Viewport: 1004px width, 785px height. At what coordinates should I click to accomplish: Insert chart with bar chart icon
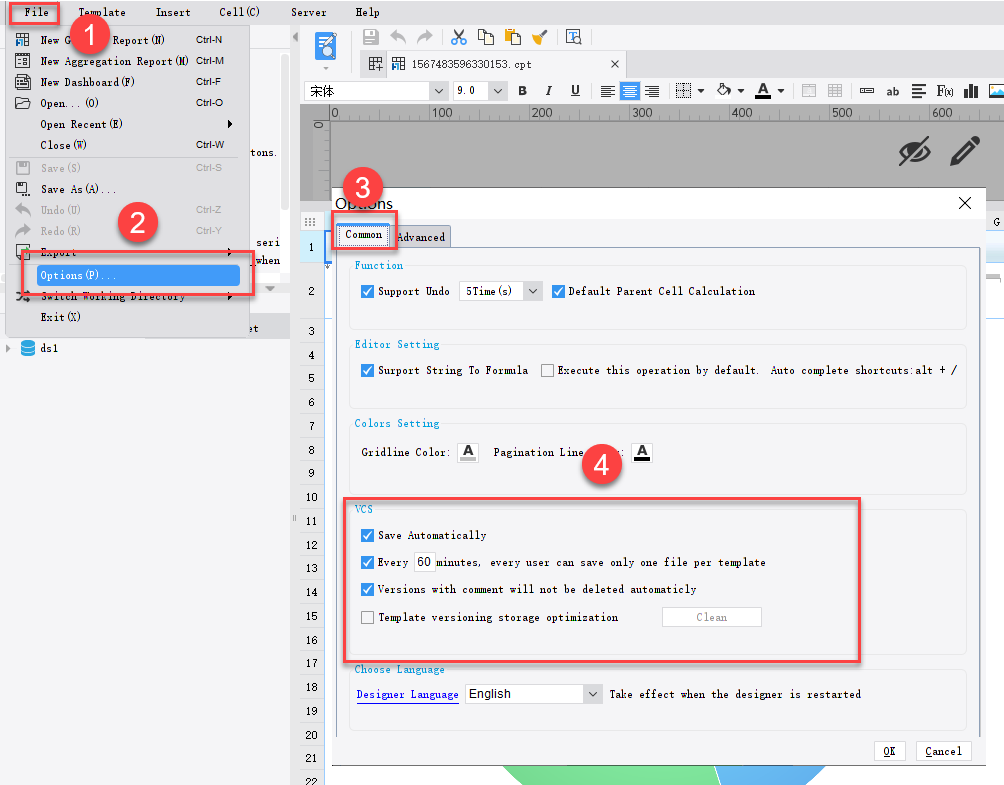[971, 91]
